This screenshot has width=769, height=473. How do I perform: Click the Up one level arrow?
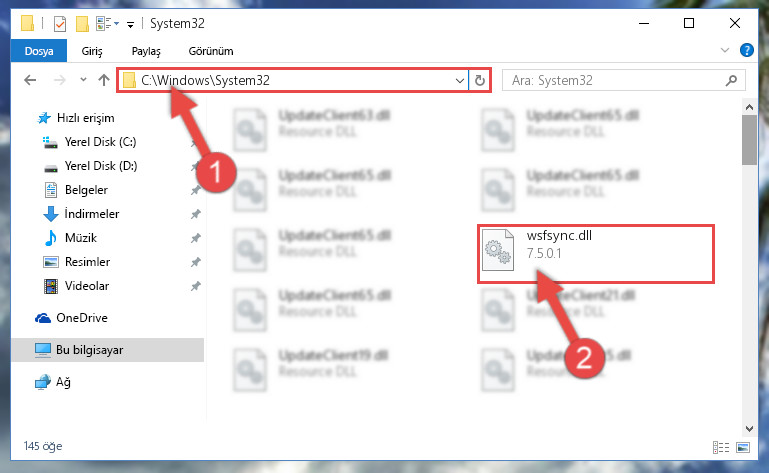[103, 80]
